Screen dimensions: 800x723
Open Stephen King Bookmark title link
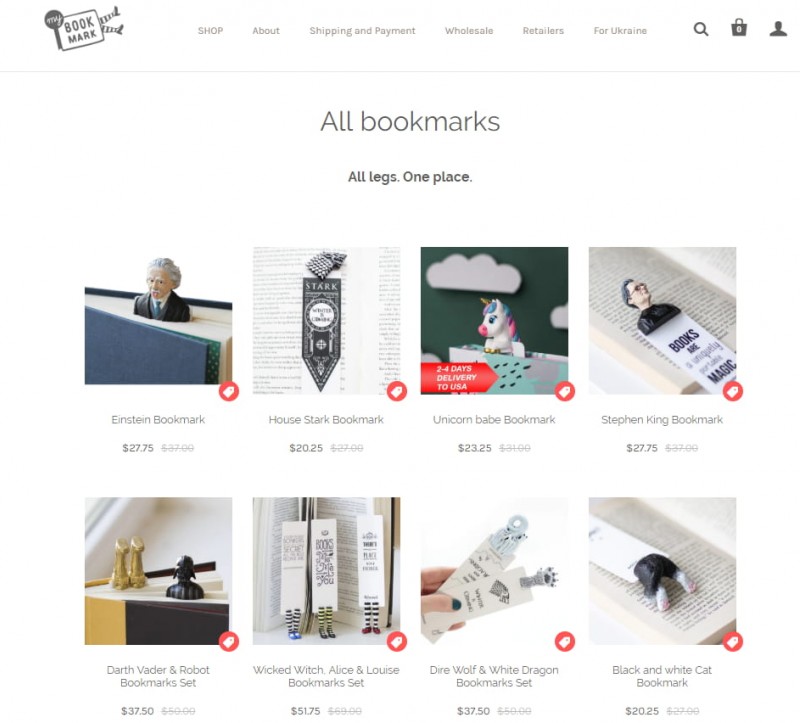click(662, 419)
